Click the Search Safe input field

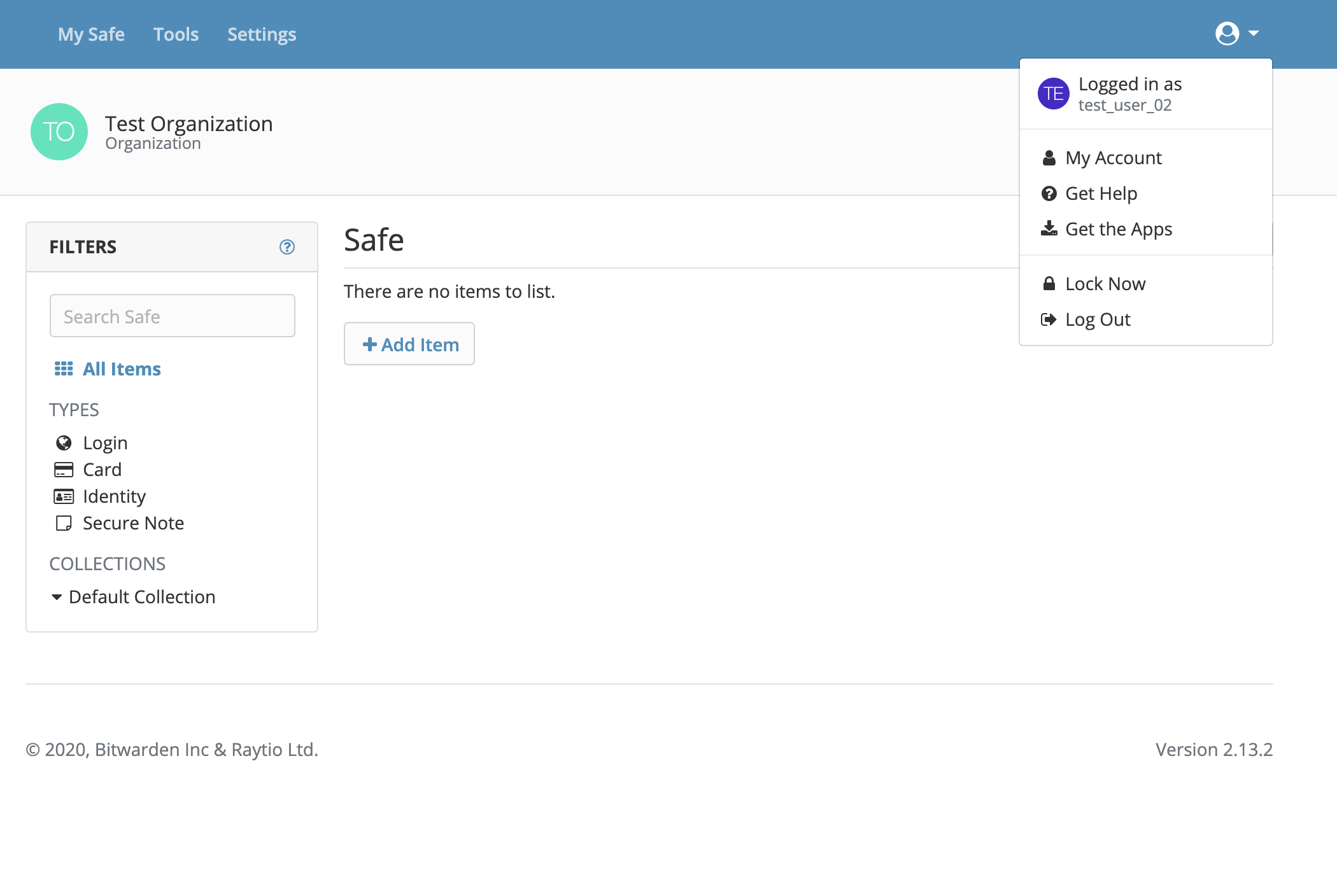(173, 316)
